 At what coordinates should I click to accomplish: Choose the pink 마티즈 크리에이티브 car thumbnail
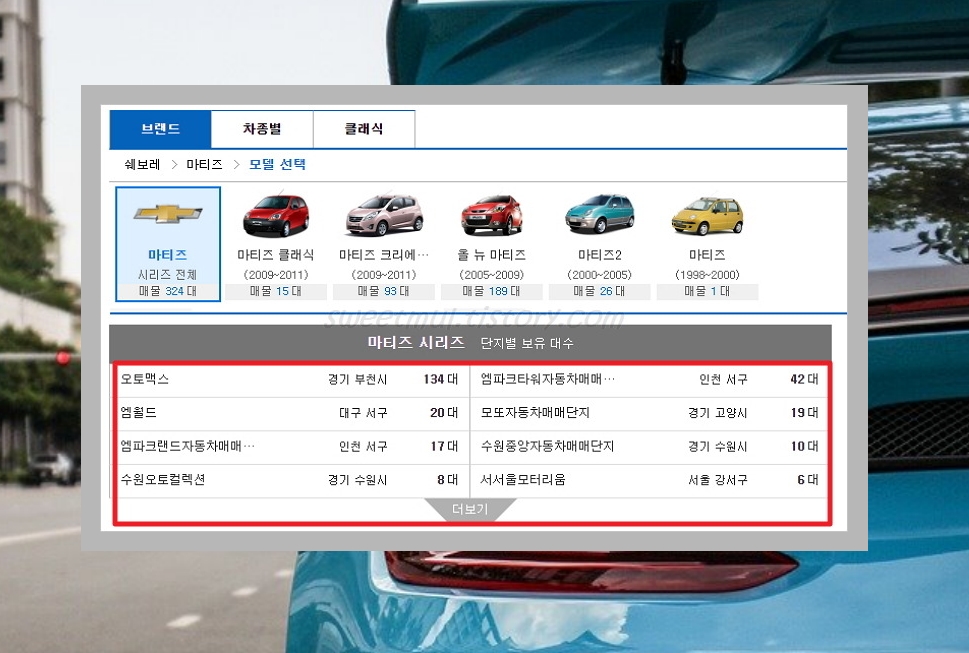[384, 216]
